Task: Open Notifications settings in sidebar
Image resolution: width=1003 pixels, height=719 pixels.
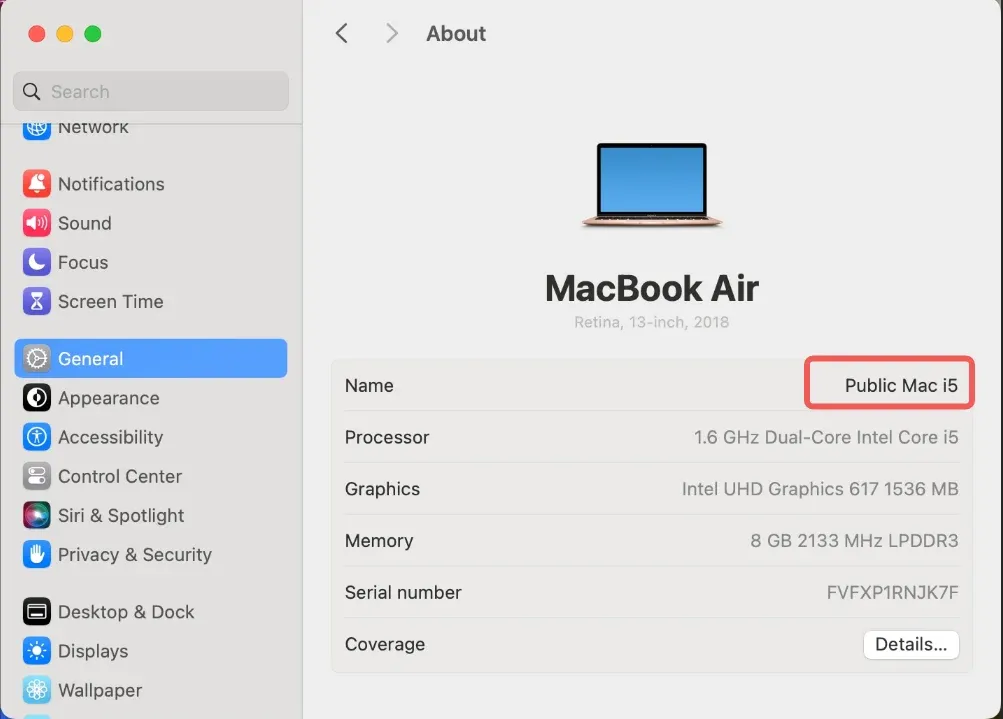Action: point(151,184)
